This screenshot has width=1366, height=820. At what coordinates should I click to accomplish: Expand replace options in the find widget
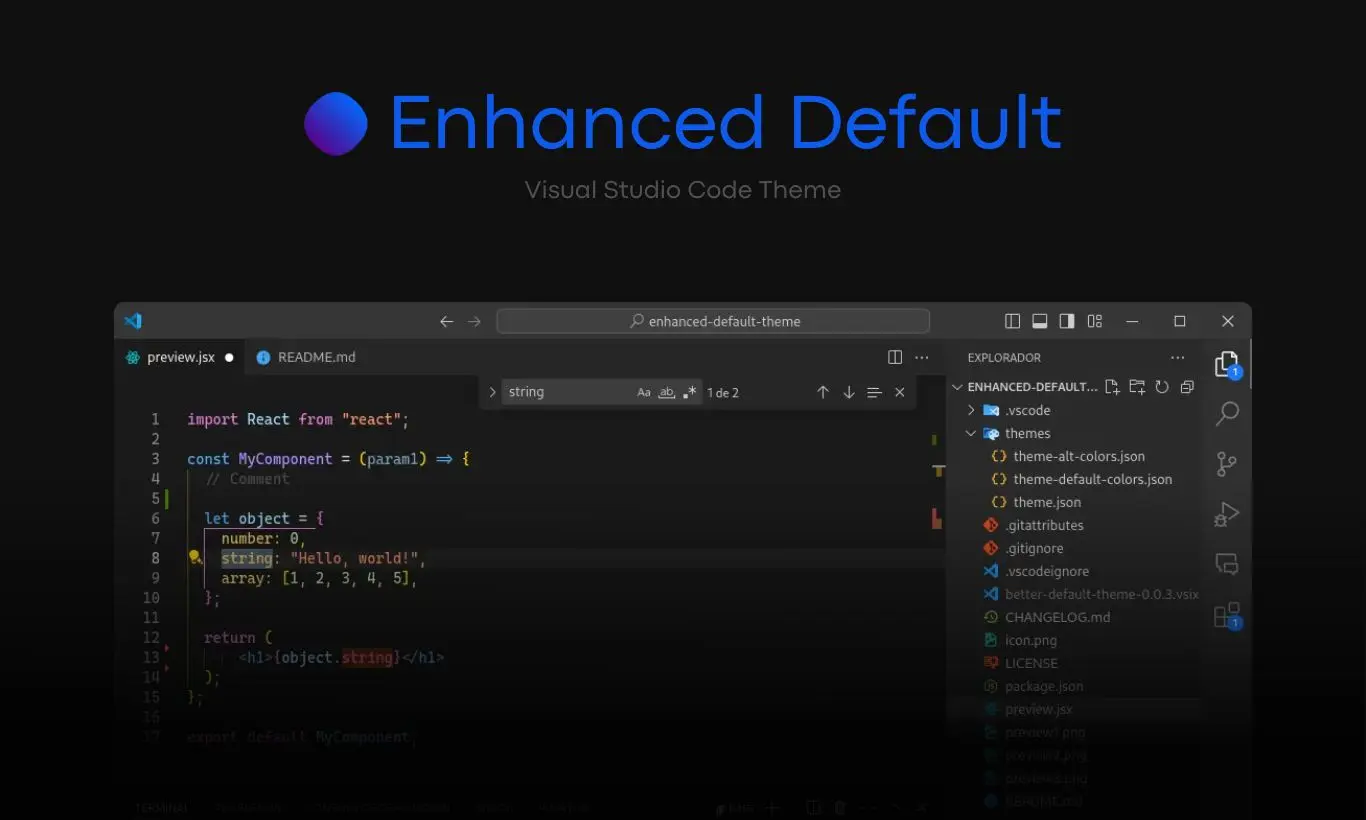(491, 392)
